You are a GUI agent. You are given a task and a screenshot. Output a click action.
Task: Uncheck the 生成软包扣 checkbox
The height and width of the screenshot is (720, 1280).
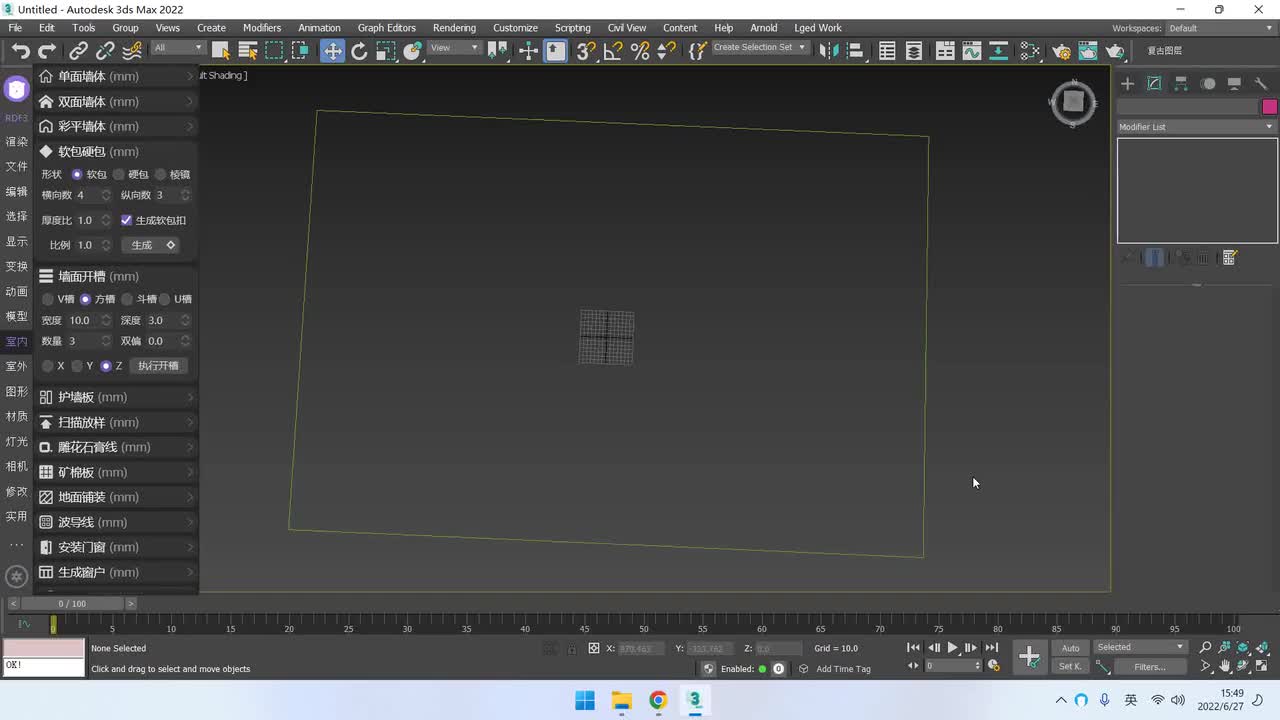click(126, 220)
